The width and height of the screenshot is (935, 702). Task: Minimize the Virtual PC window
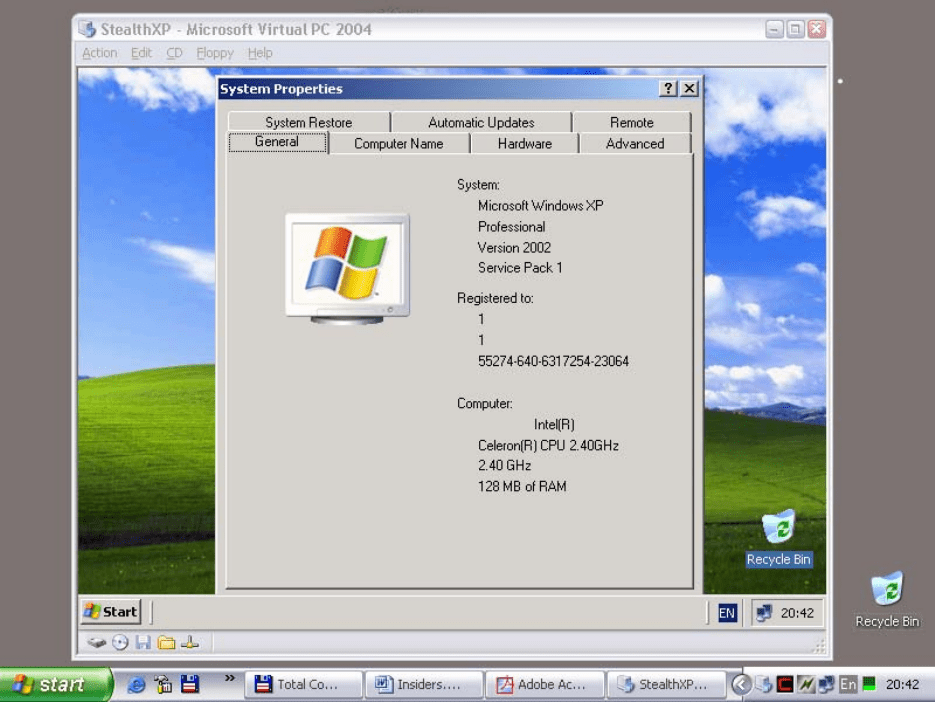[x=774, y=29]
